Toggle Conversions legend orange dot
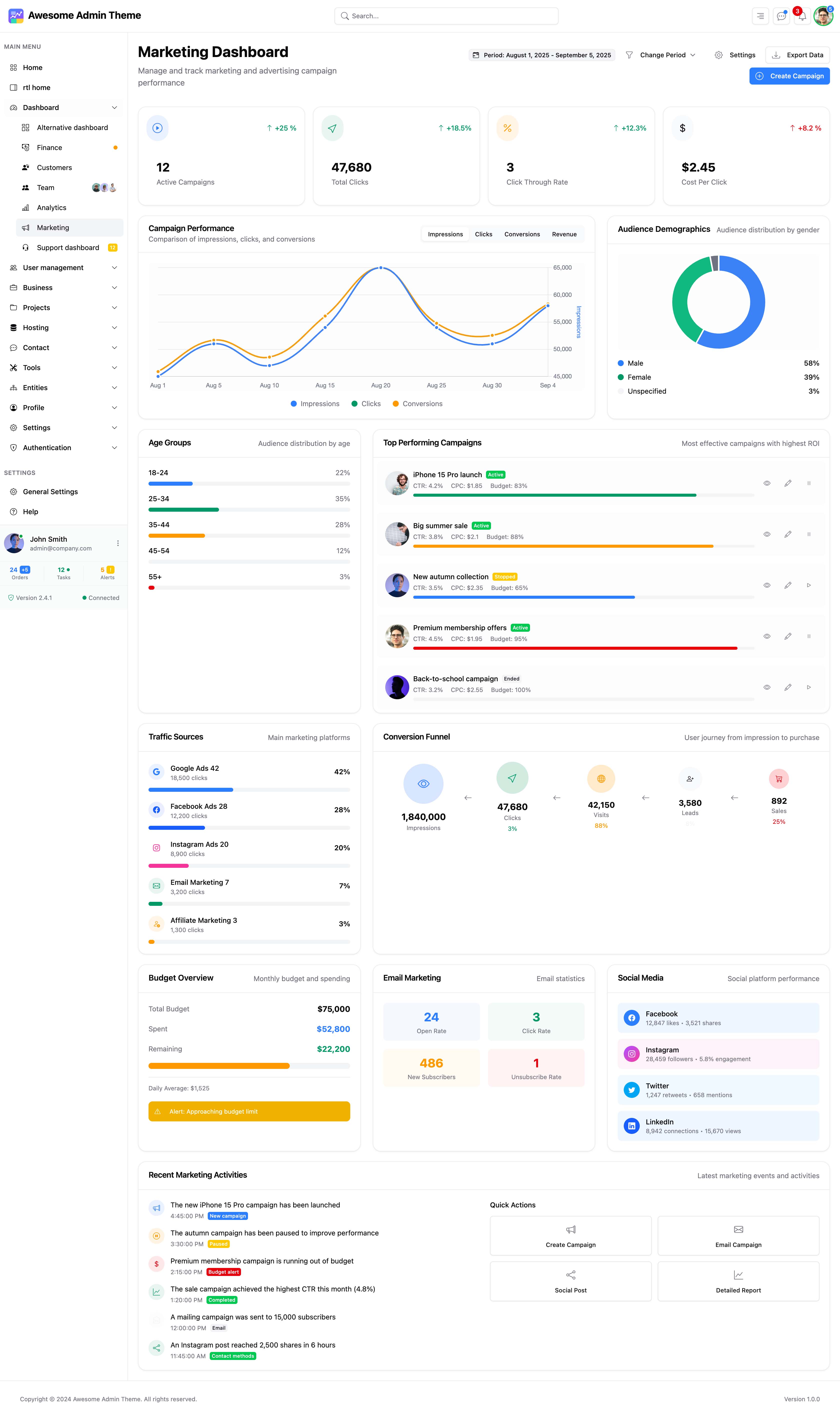This screenshot has height=1417, width=840. tap(396, 404)
